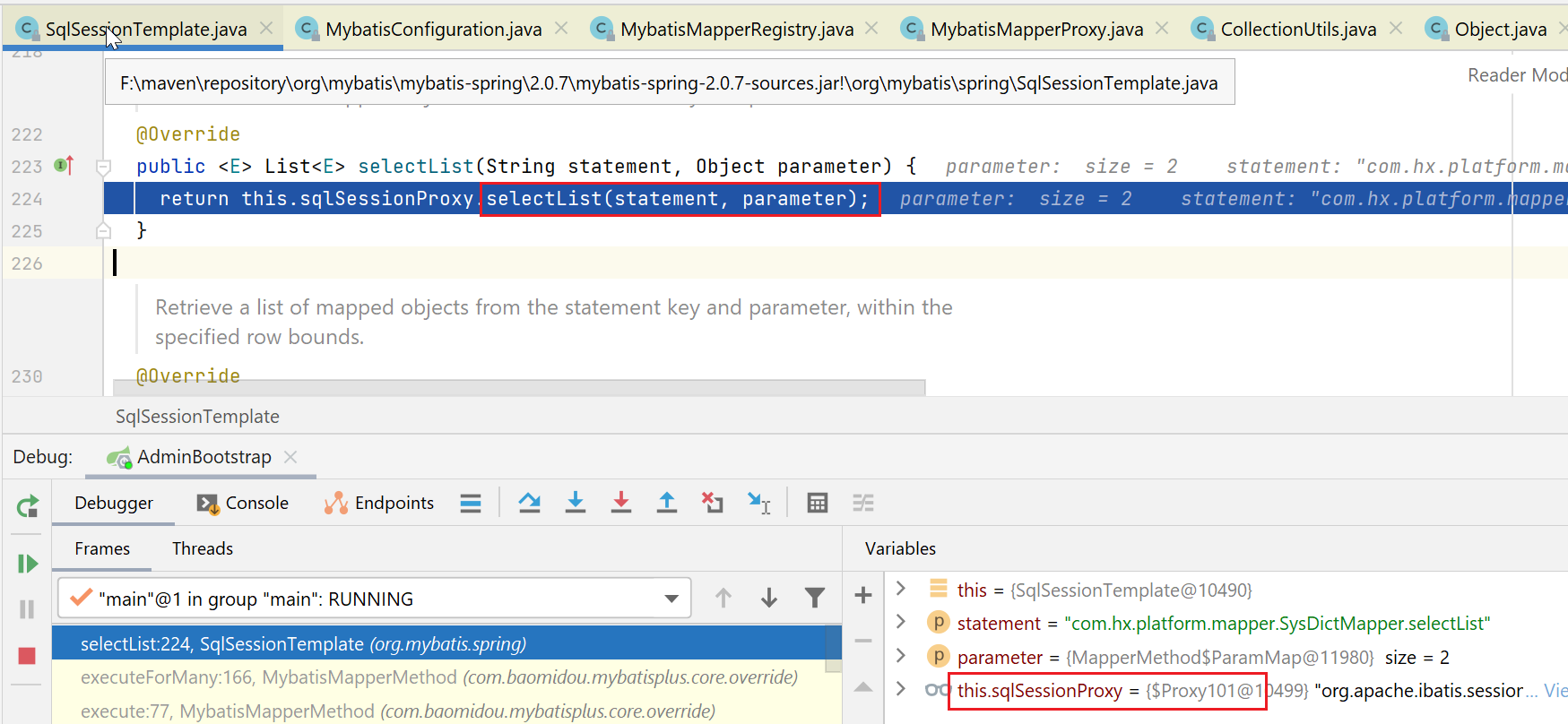Select the executeForMany:166 stack frame
Screen dimensions: 1568x724
(x=438, y=677)
